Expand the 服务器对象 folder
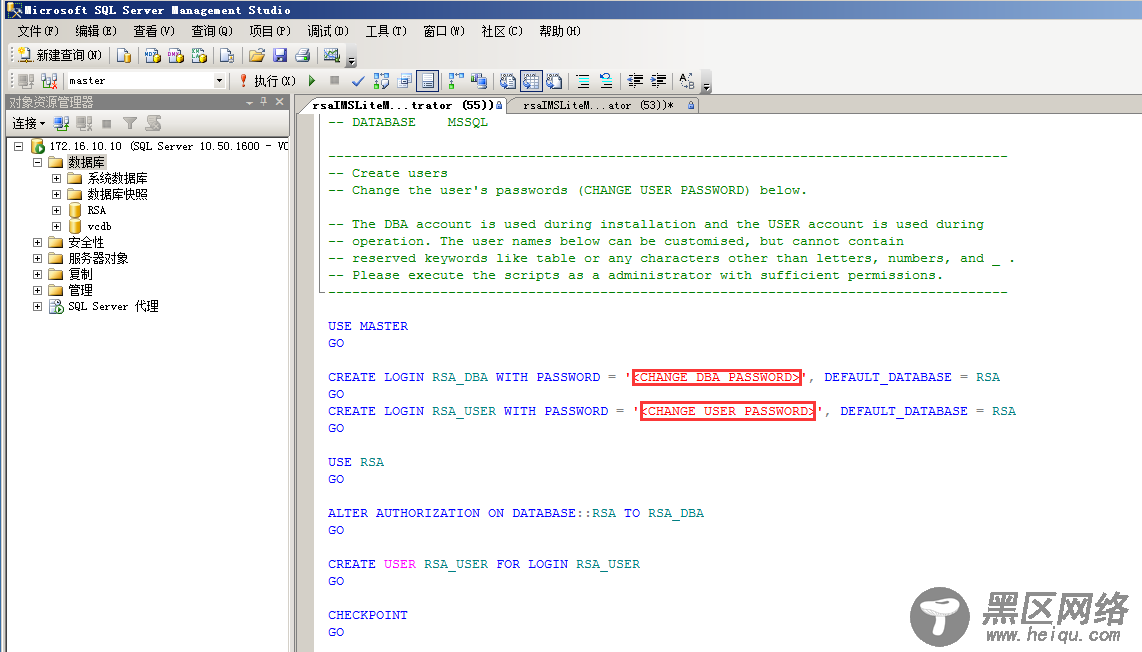 pyautogui.click(x=37, y=259)
